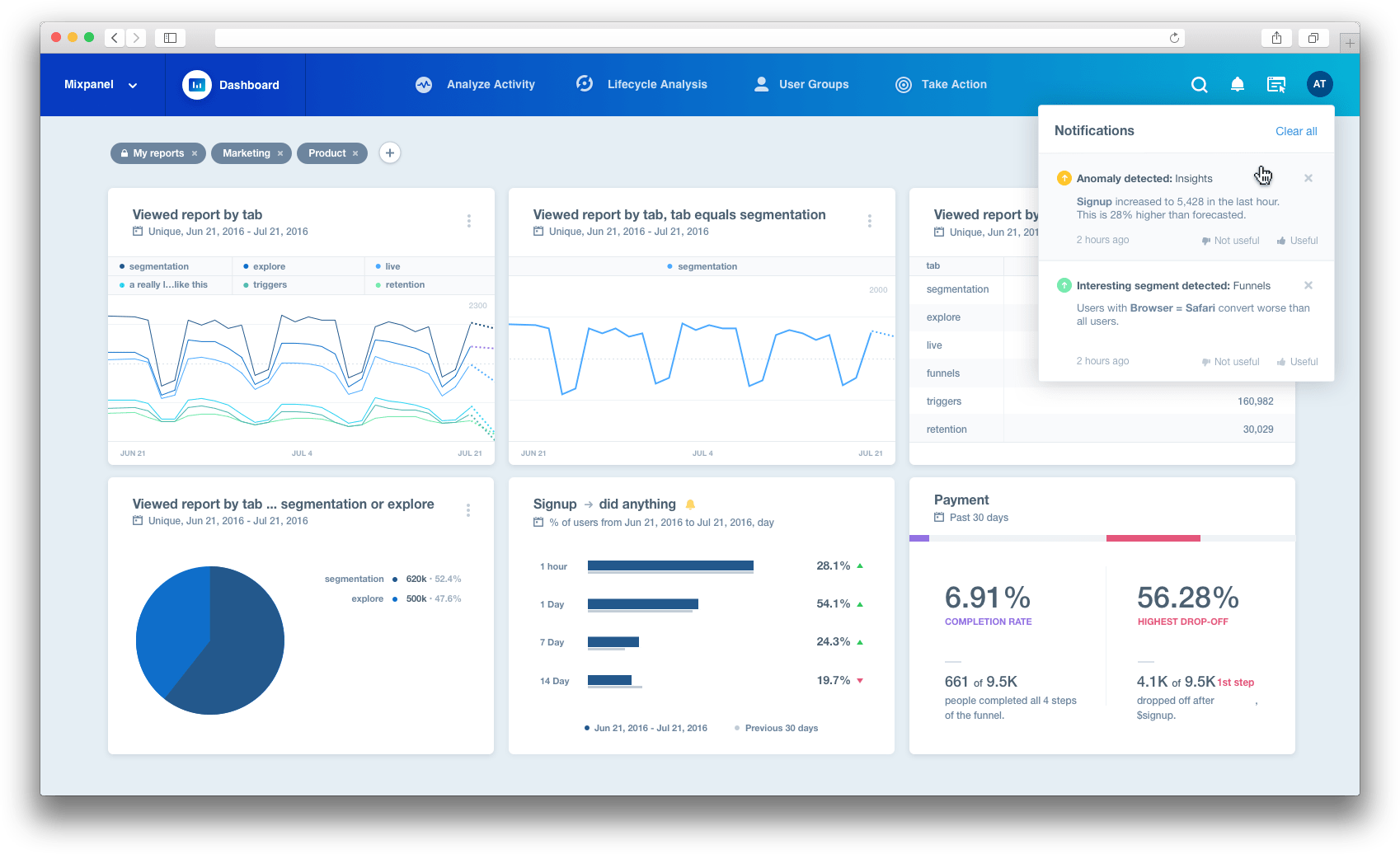Open options menu for Viewed report by tab
1400x854 pixels.
coord(468,221)
